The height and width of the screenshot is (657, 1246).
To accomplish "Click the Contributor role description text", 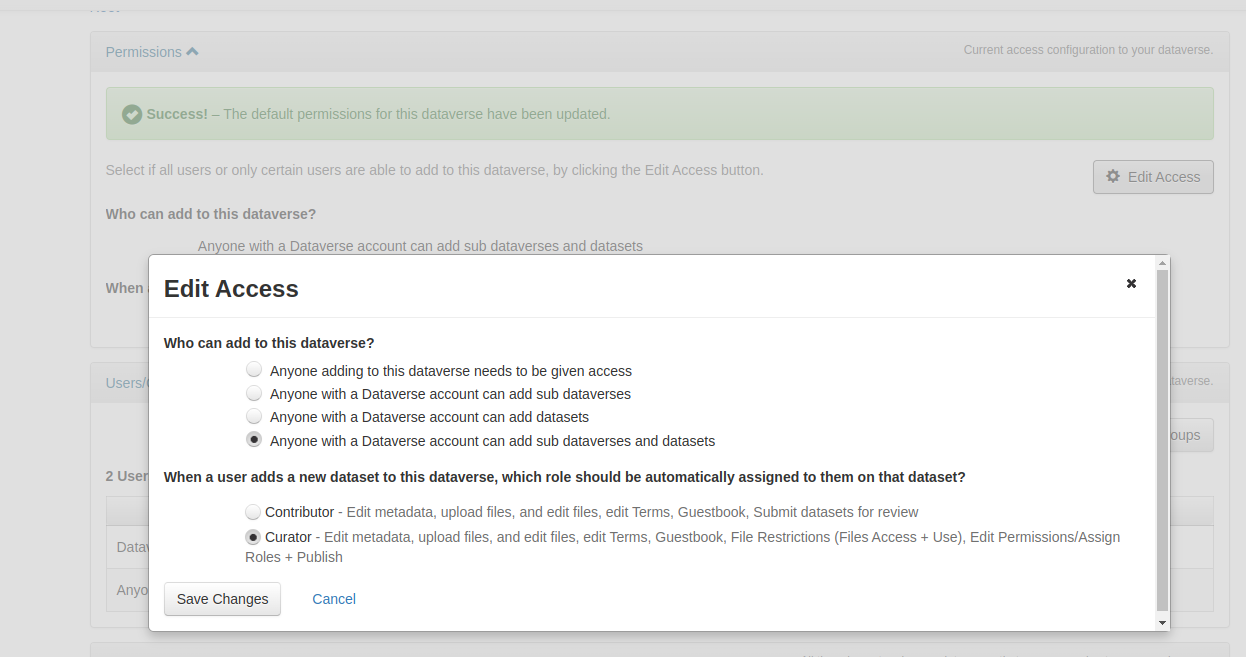I will (632, 512).
